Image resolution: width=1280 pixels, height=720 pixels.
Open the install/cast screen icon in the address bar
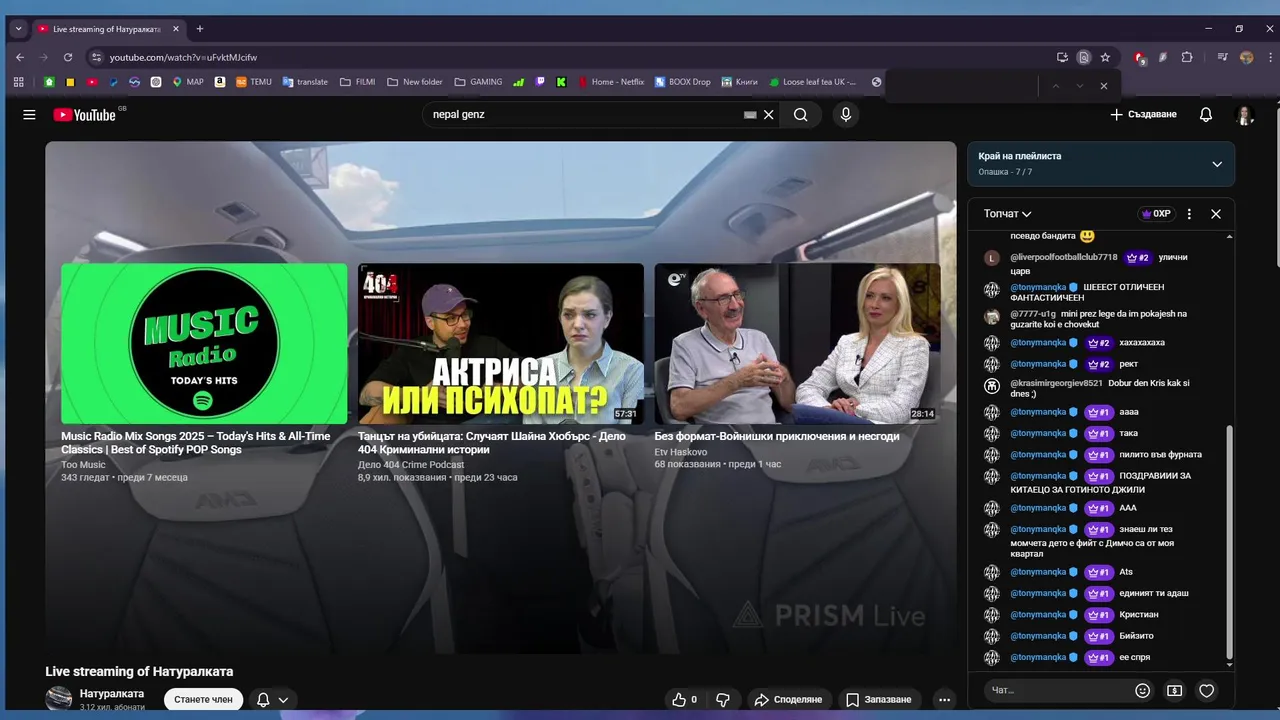[1062, 57]
